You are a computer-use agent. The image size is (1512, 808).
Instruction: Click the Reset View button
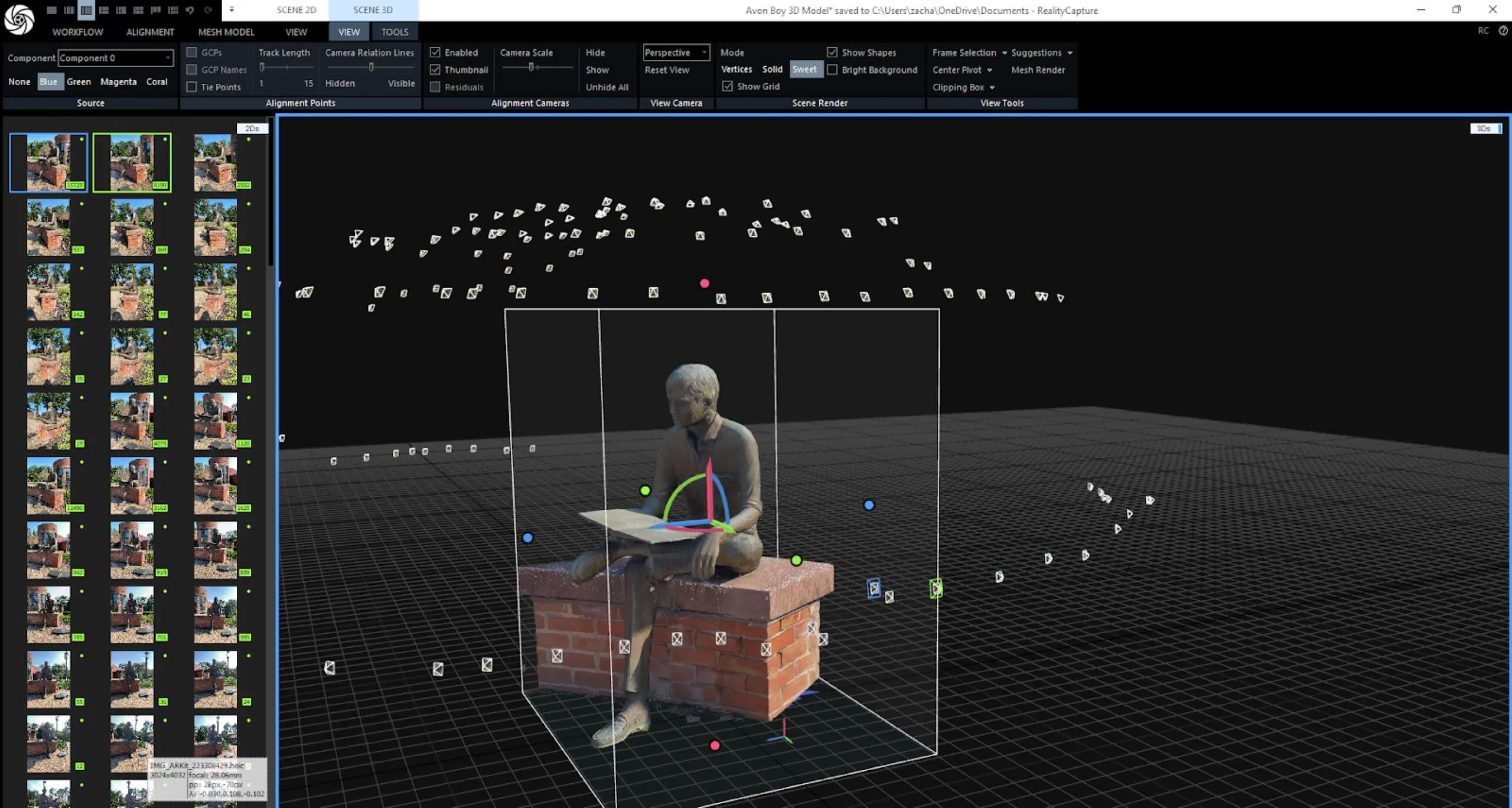pos(667,70)
